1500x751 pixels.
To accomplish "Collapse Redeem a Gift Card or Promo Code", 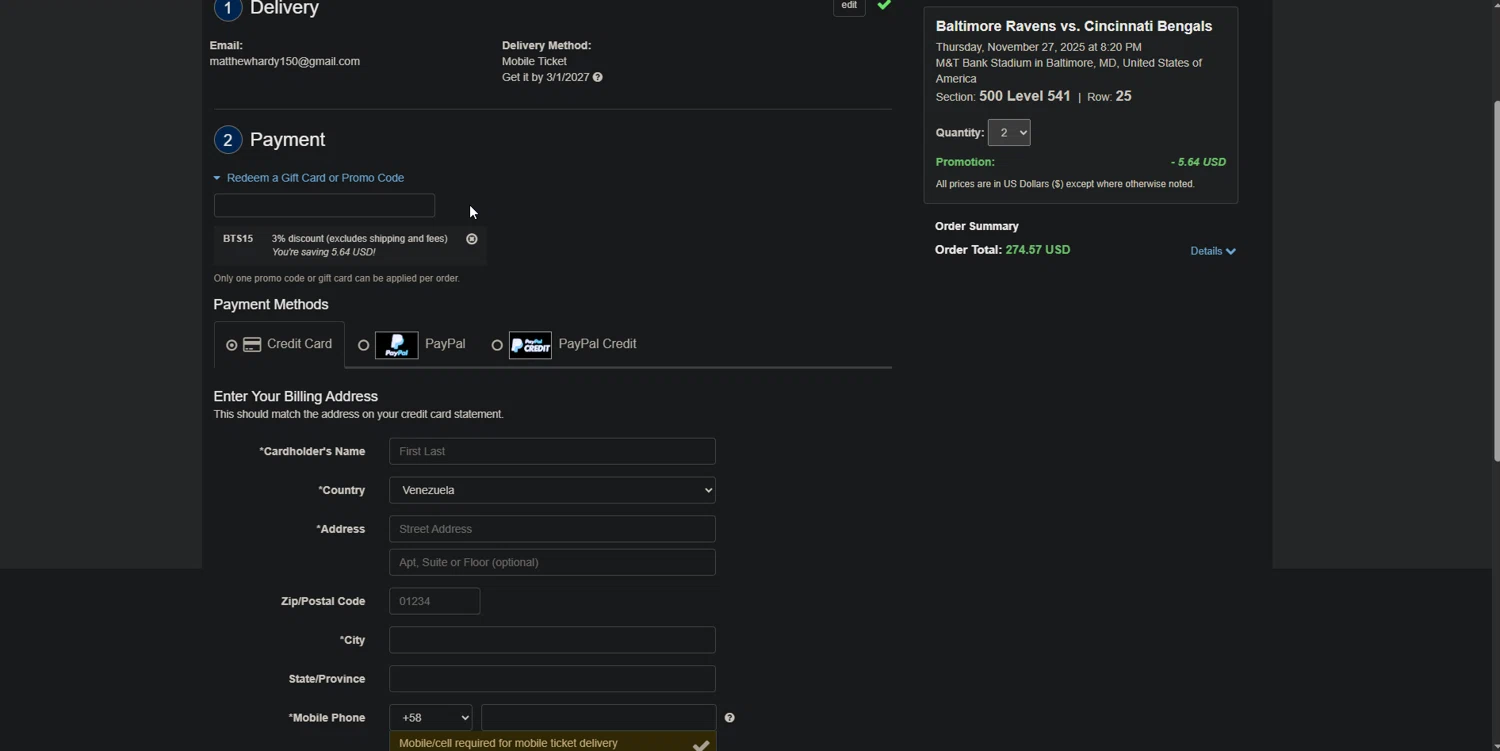I will pyautogui.click(x=309, y=178).
